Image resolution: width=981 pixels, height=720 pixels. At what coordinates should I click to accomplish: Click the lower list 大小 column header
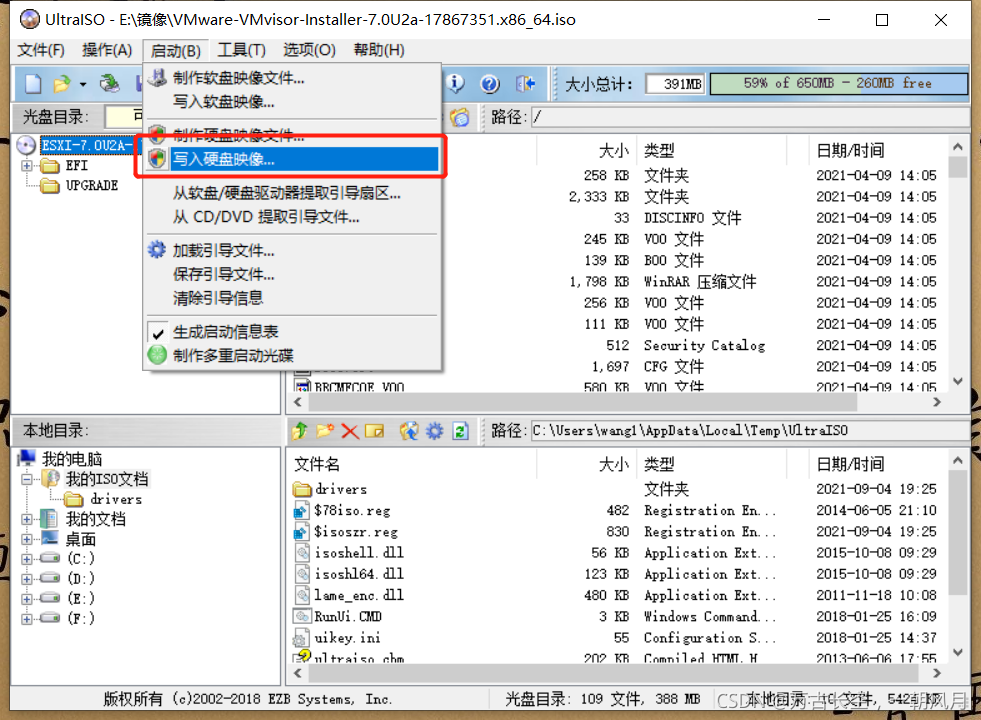coord(614,464)
